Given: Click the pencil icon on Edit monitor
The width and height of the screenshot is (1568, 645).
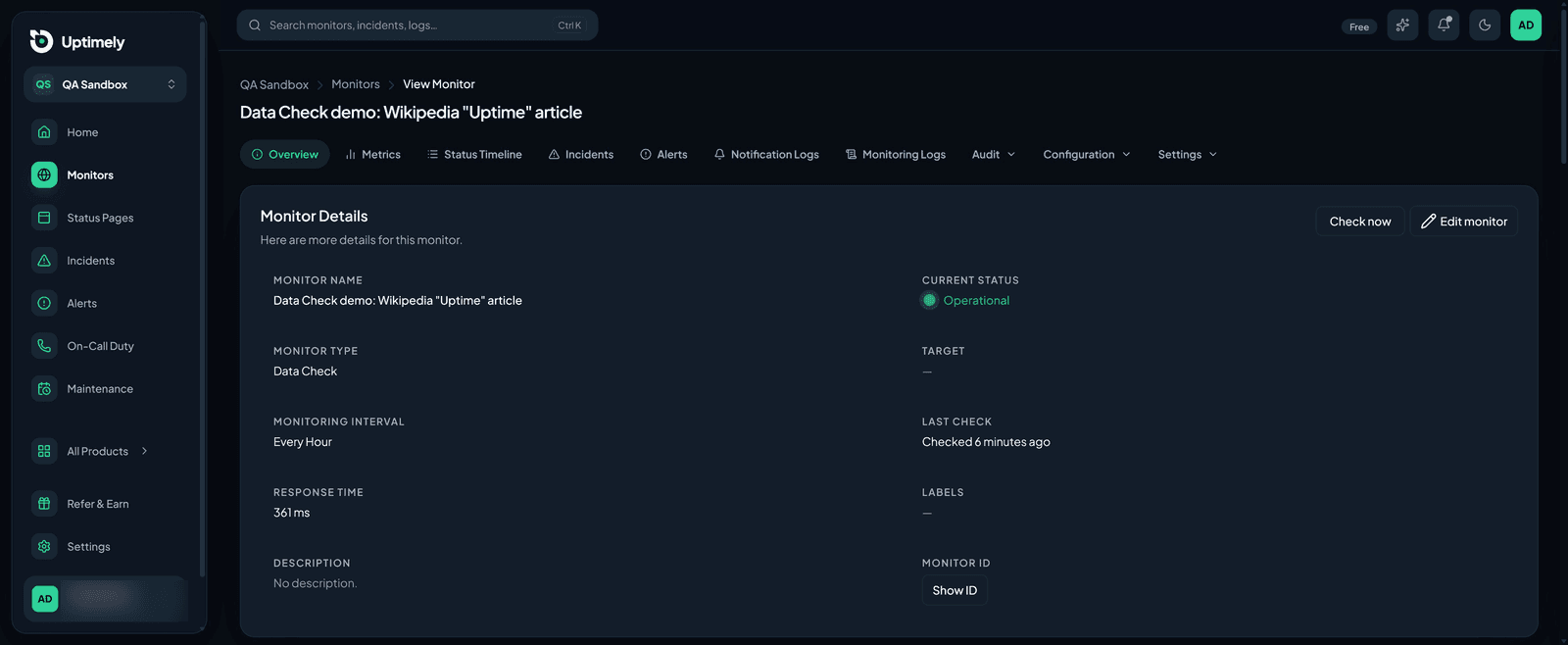Looking at the screenshot, I should pos(1429,222).
